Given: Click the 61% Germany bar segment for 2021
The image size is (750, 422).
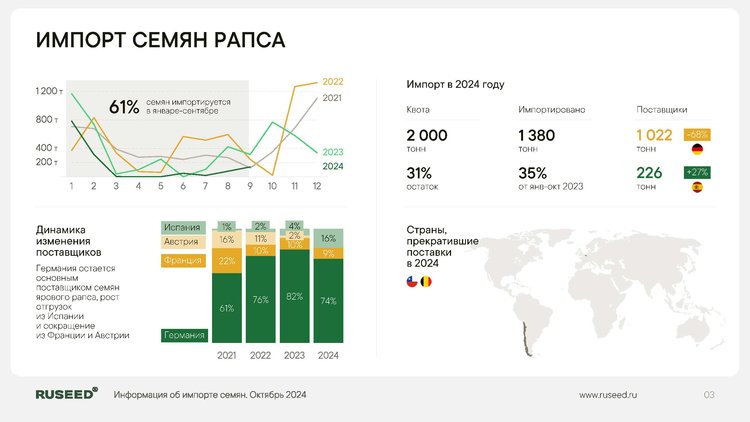Looking at the screenshot, I should click(x=227, y=308).
